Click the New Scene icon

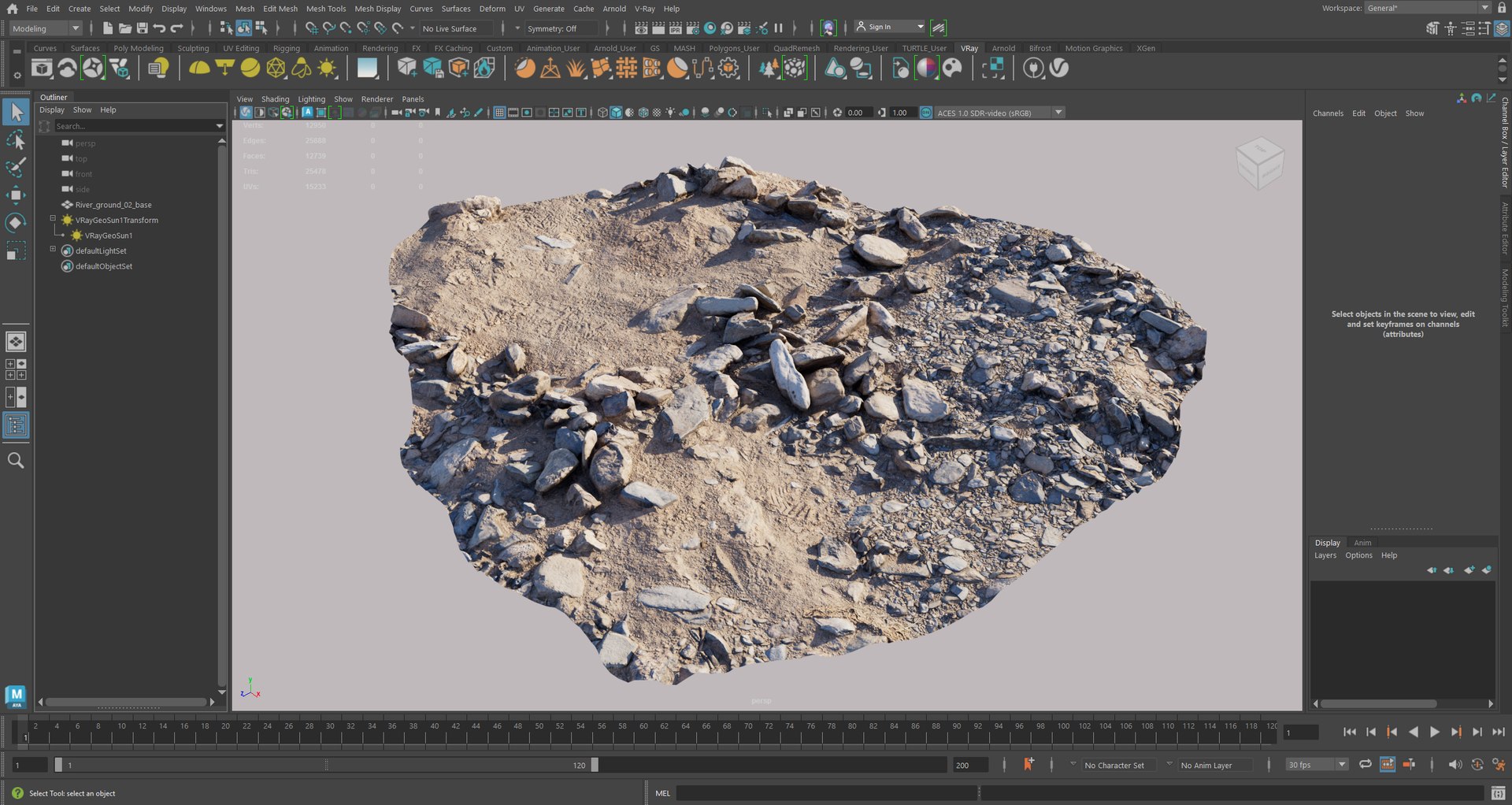click(x=108, y=28)
